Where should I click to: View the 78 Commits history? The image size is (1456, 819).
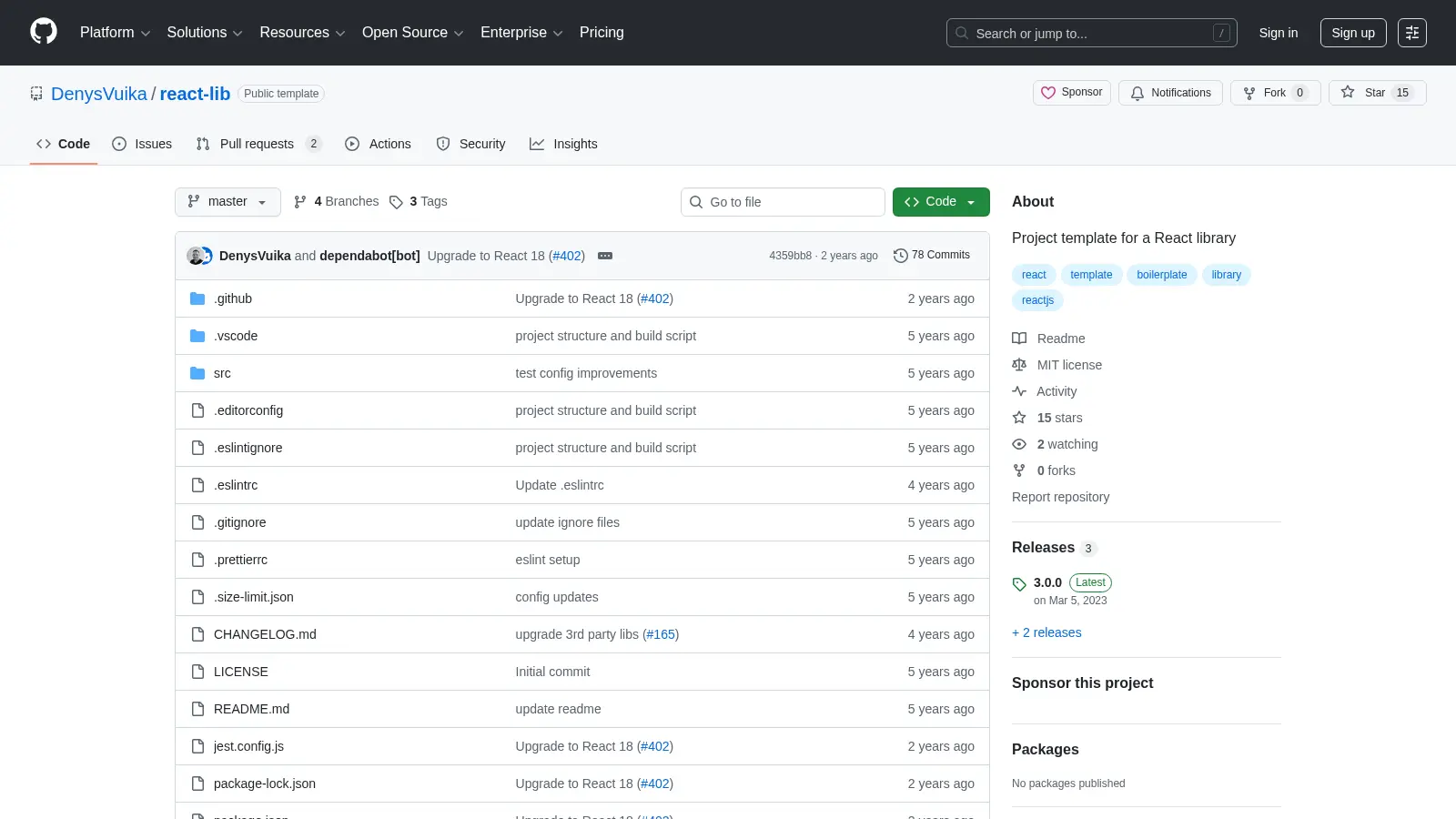pyautogui.click(x=932, y=255)
